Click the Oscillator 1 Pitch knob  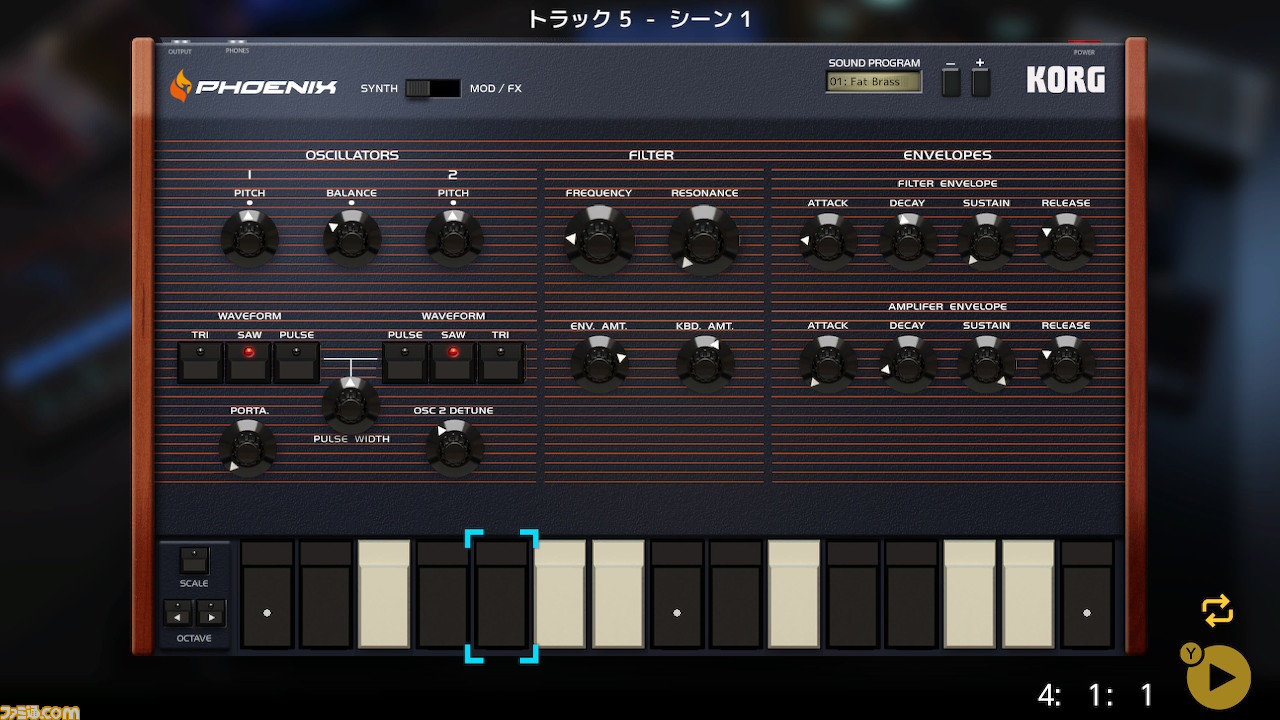point(250,238)
